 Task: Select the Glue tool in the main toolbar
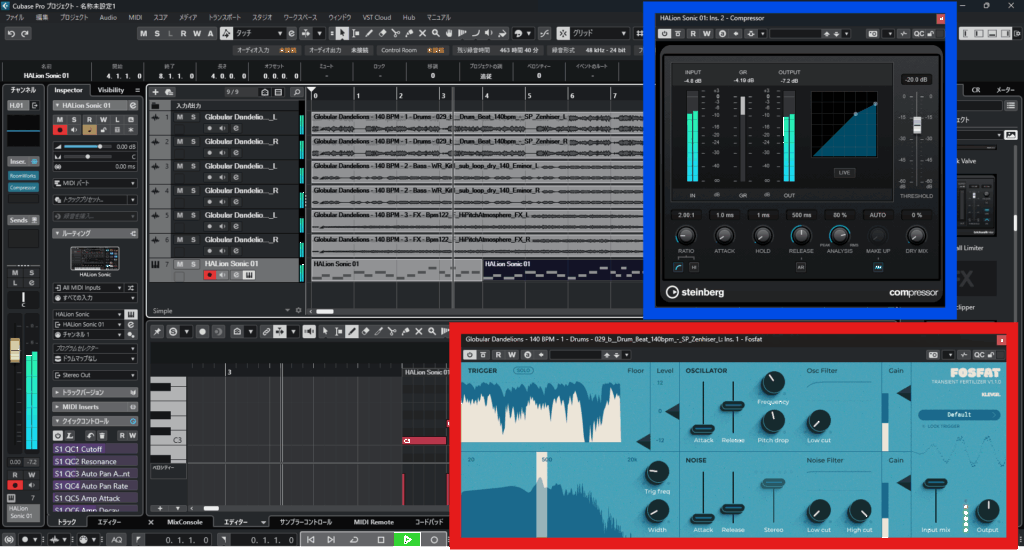(409, 33)
